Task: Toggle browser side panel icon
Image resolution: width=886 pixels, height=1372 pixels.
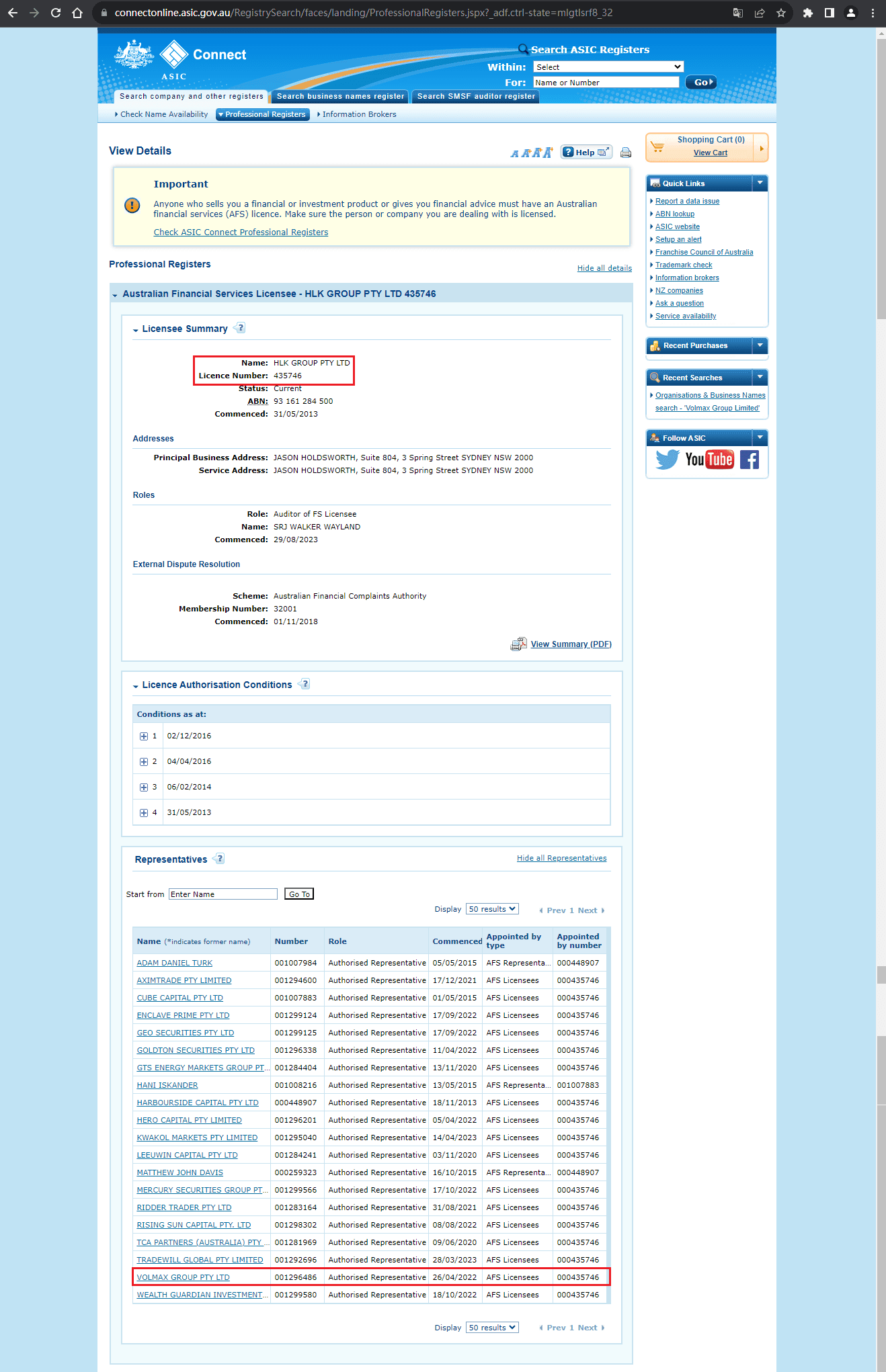Action: coord(830,13)
